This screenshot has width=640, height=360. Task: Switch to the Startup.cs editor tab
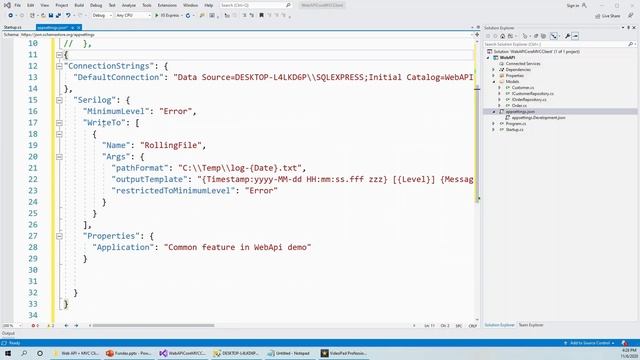coord(13,27)
